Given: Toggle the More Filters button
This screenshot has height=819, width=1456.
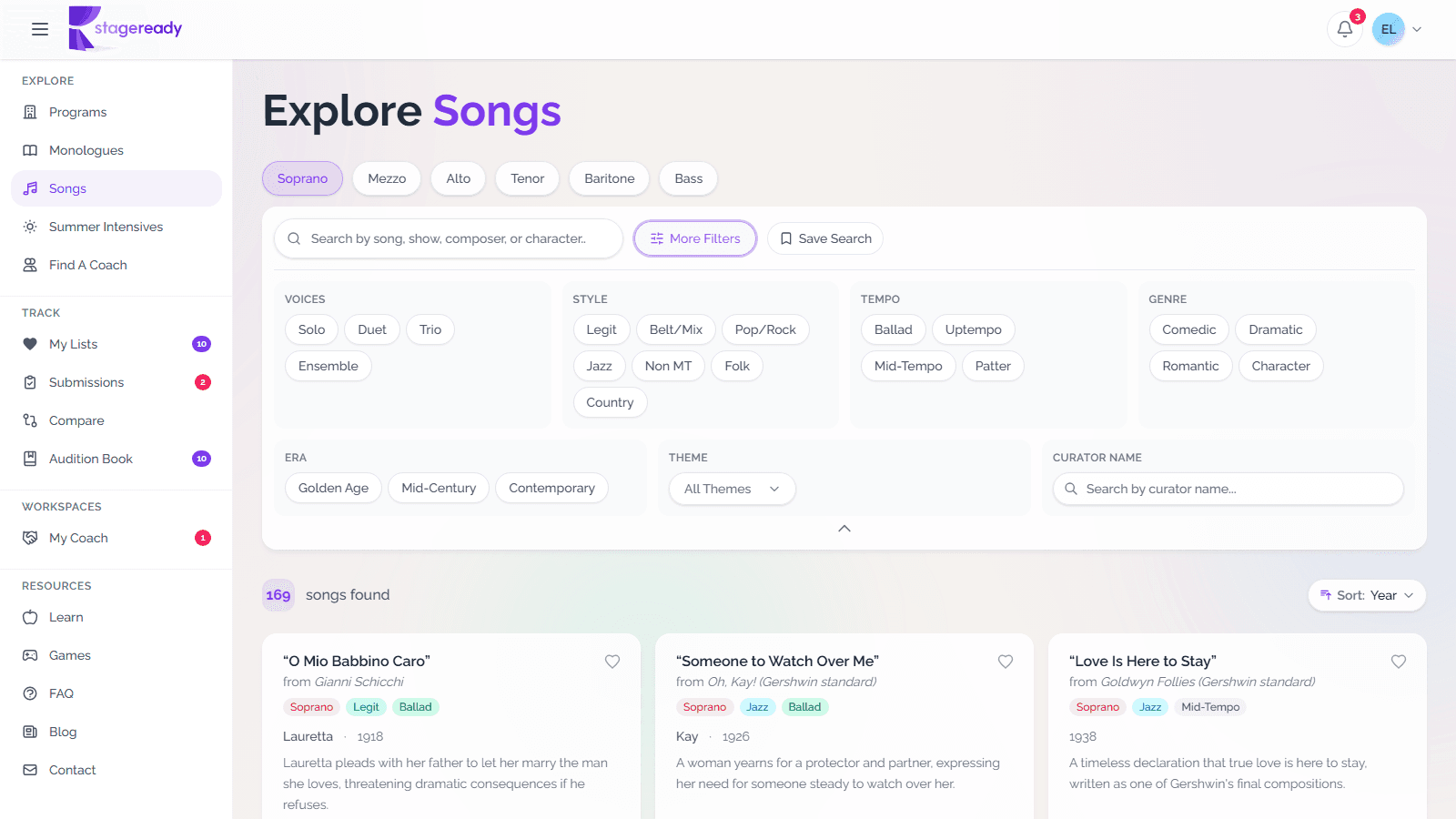Looking at the screenshot, I should coord(695,238).
